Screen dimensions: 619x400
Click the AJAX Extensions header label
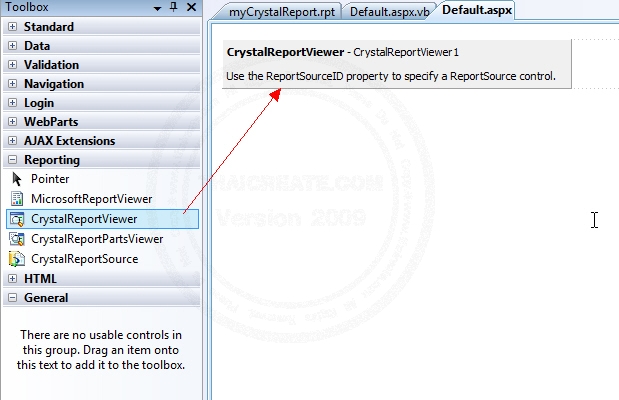(69, 140)
